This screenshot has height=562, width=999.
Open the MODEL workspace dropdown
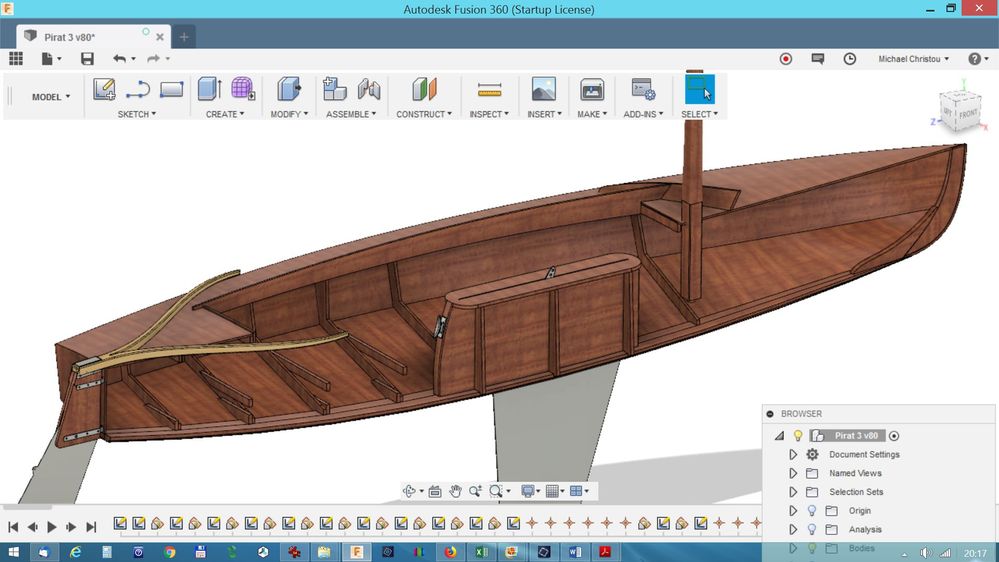(x=51, y=97)
